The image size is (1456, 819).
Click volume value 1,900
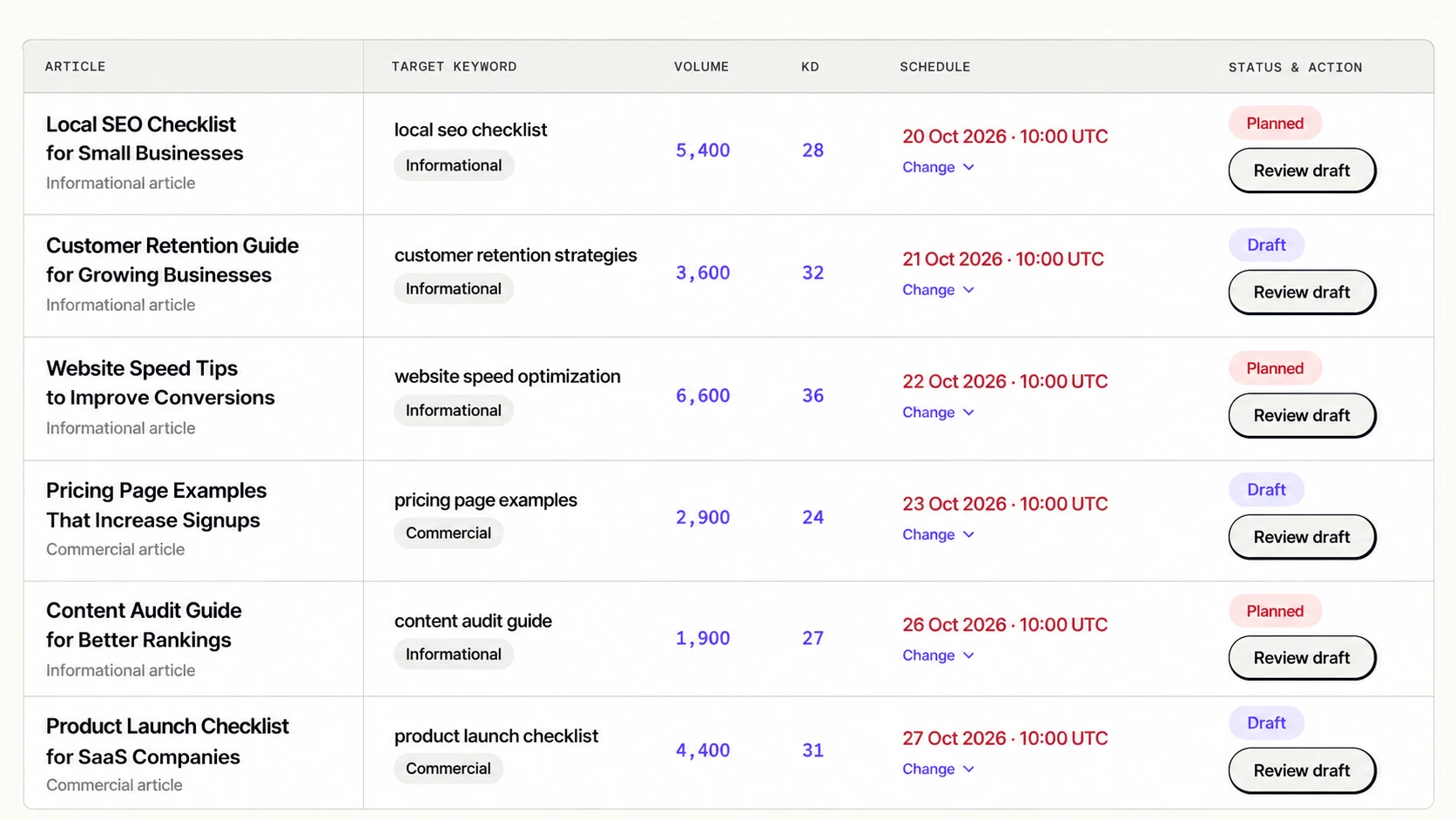703,638
